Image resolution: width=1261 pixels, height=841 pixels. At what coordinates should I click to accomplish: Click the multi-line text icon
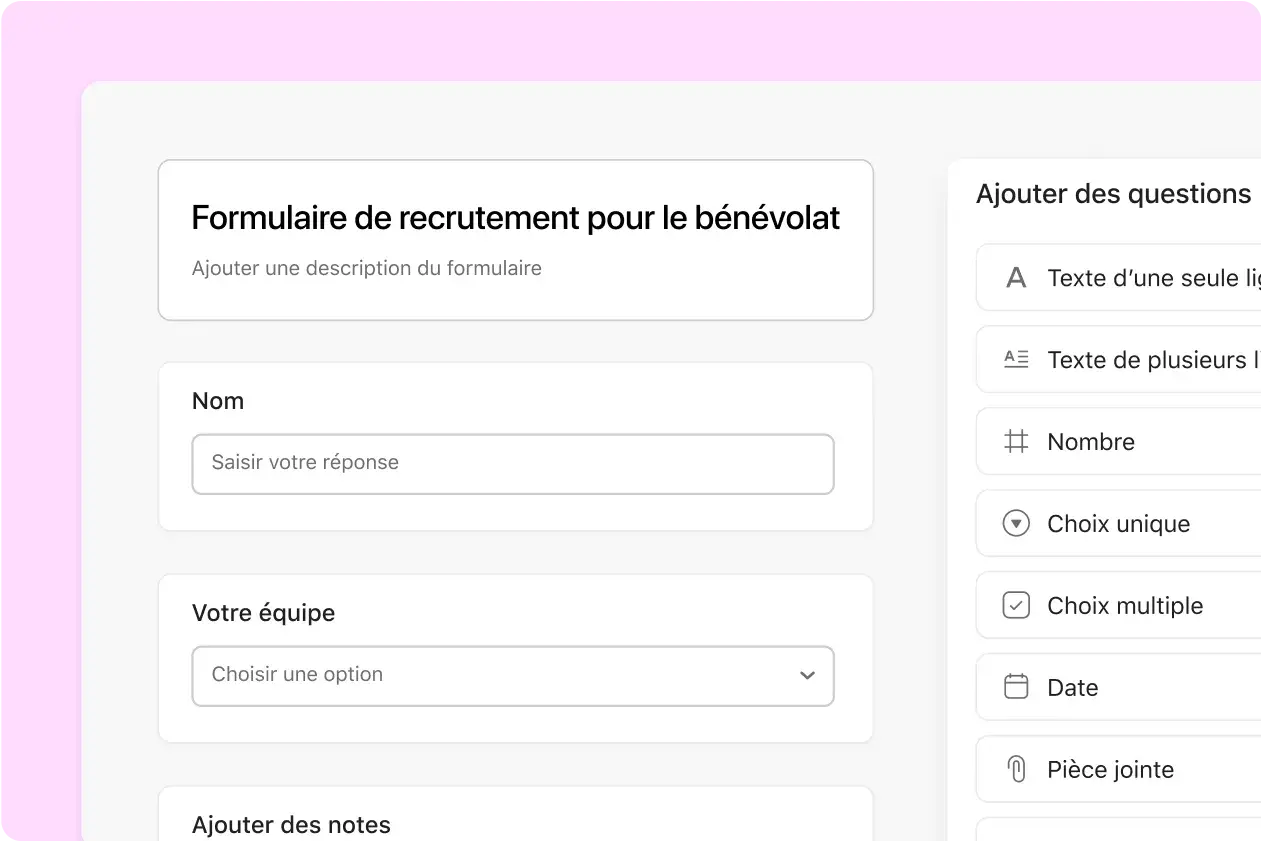[1016, 360]
